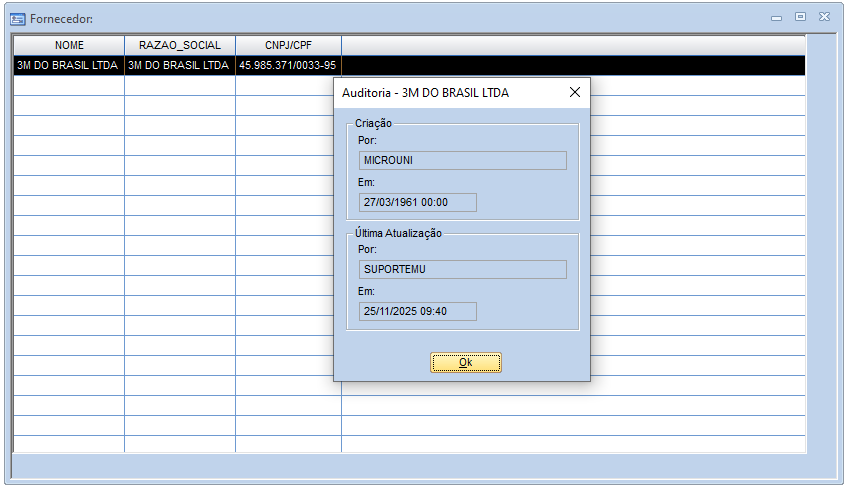Click the NOME column header

click(69, 45)
